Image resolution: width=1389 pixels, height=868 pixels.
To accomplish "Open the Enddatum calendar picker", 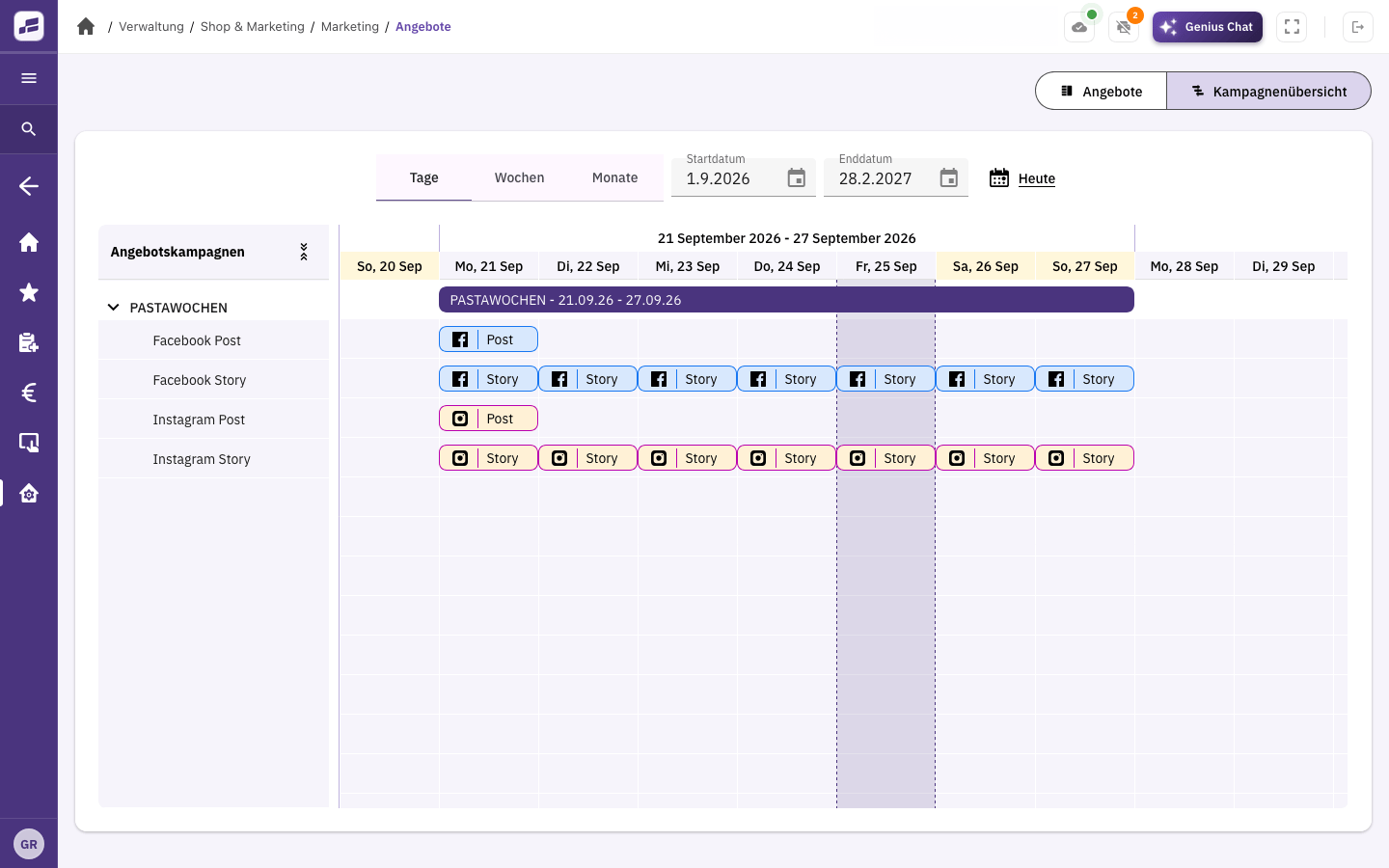I will 949,178.
